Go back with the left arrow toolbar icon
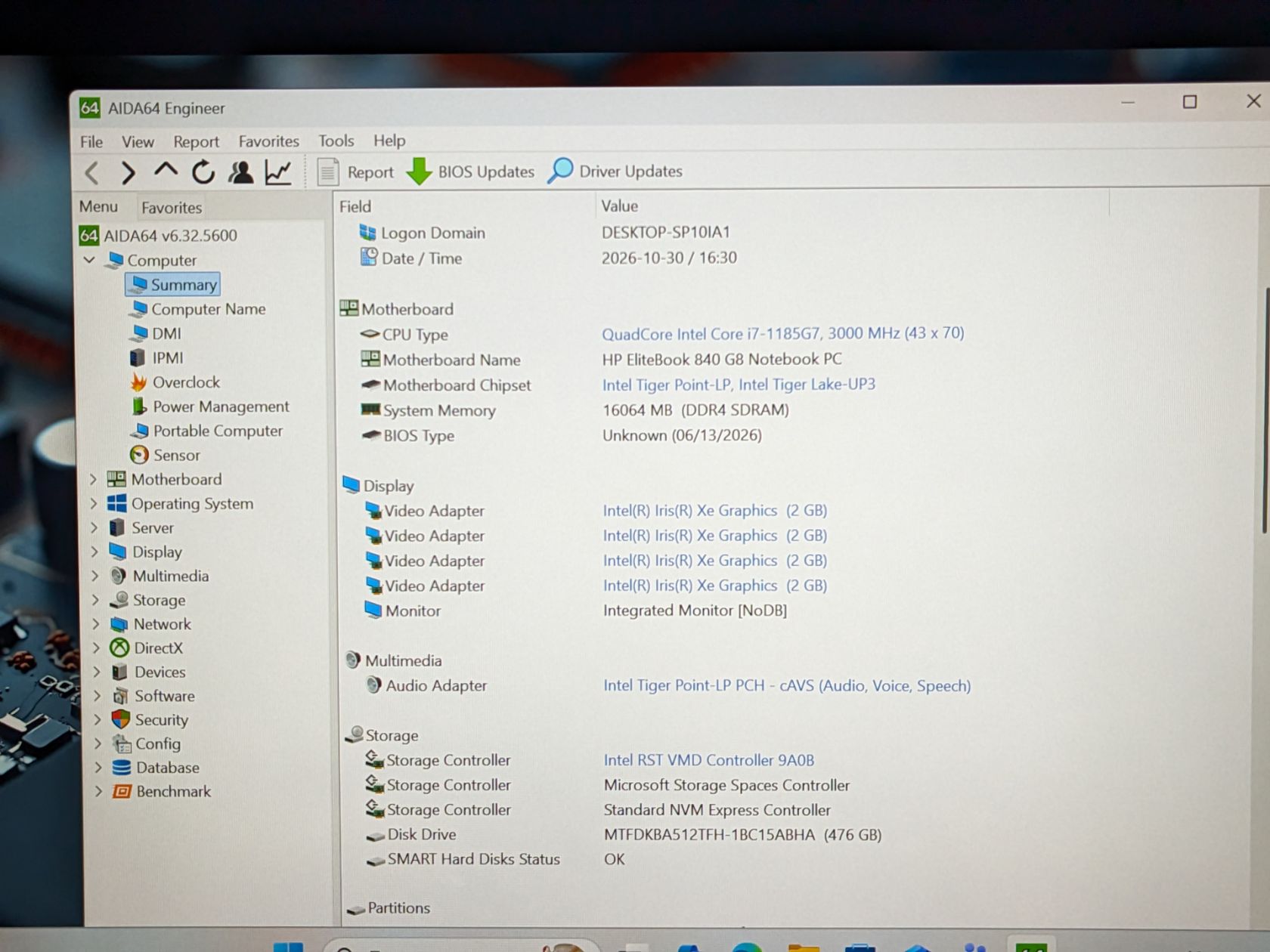Image resolution: width=1270 pixels, height=952 pixels. 91,173
